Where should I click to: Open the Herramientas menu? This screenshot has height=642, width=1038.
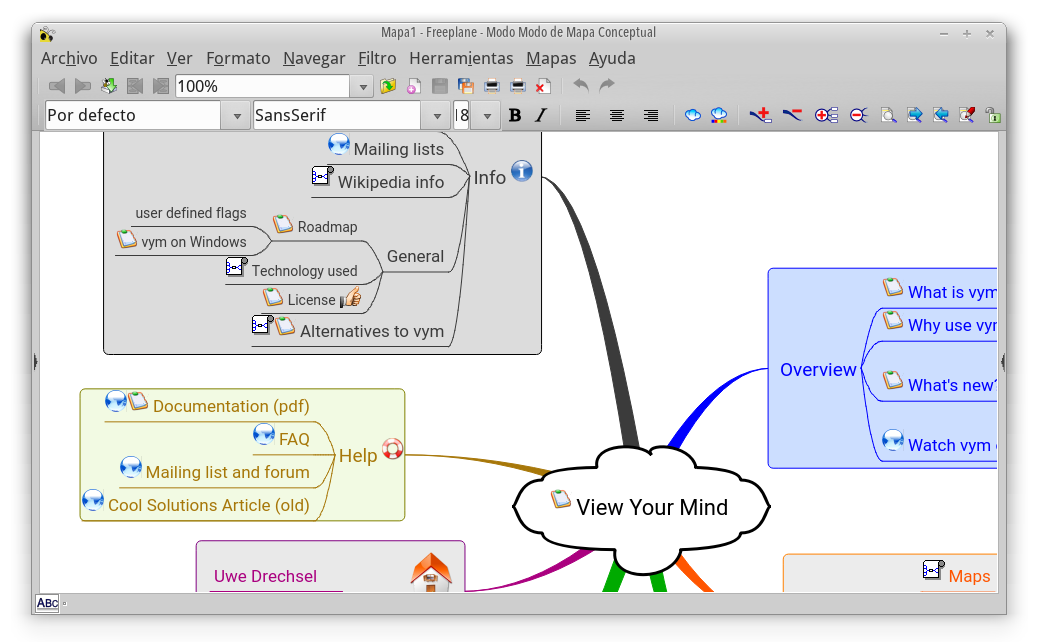461,58
